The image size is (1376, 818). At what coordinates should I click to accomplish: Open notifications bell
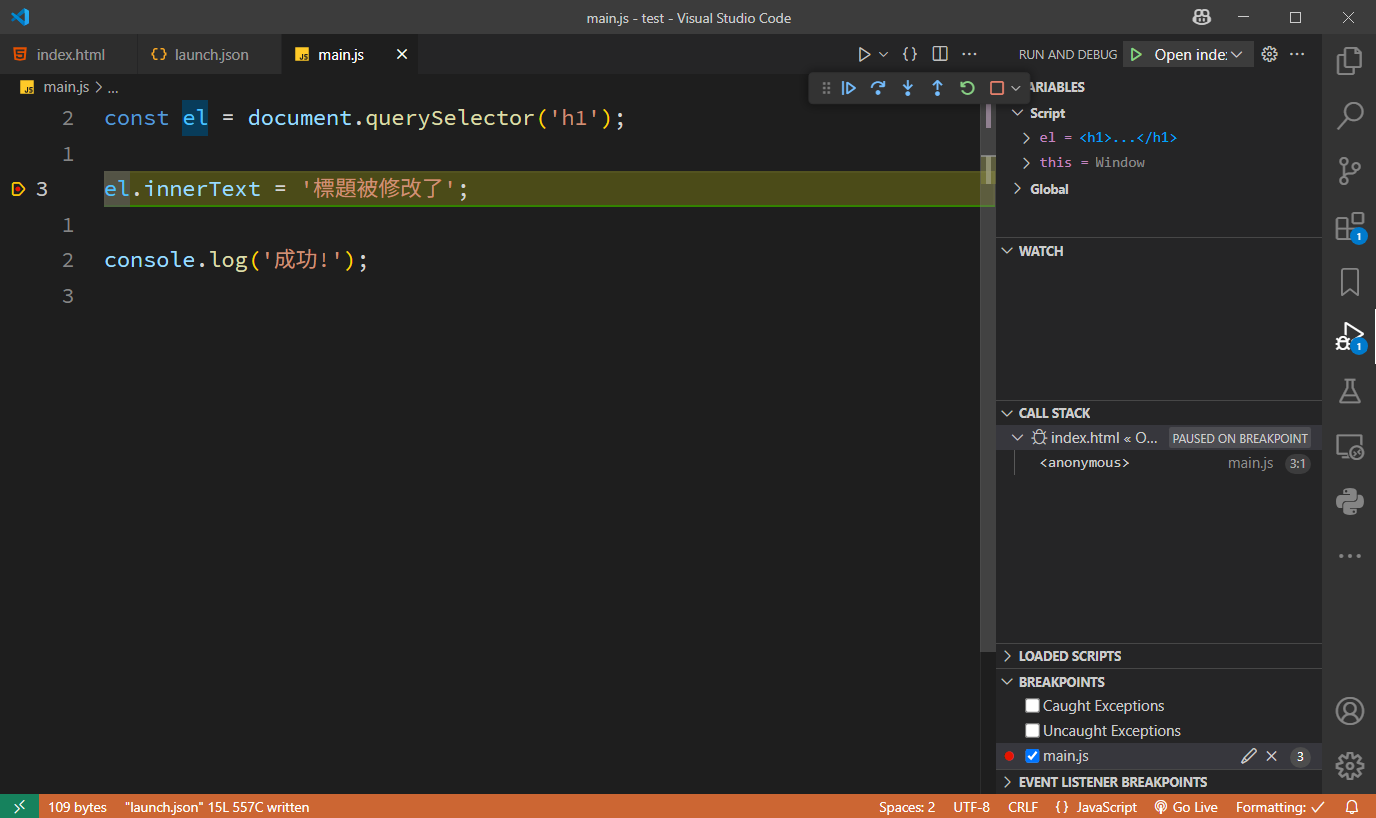1352,807
